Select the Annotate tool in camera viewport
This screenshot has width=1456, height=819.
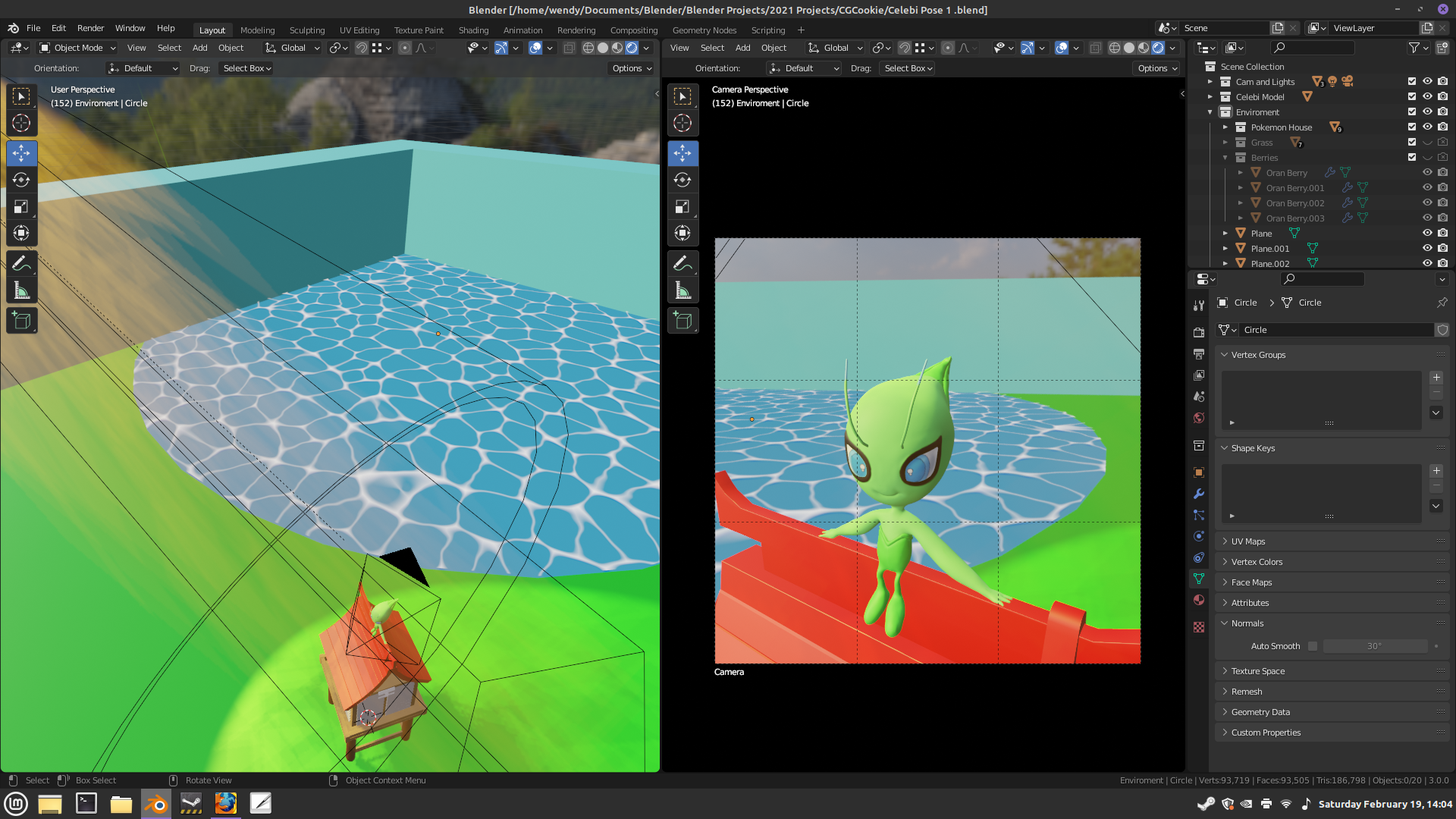682,263
